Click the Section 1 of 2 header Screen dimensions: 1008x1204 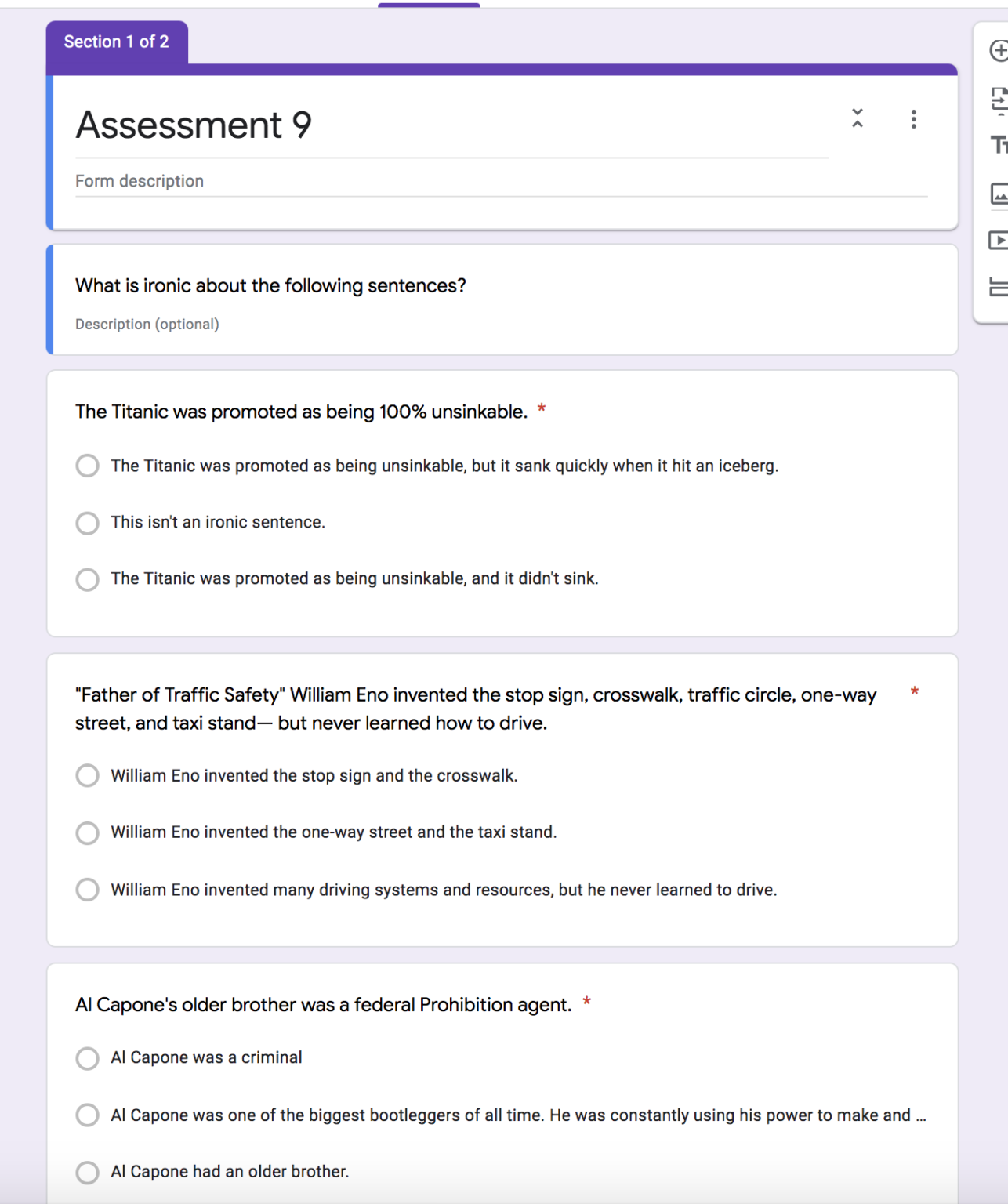click(x=118, y=42)
